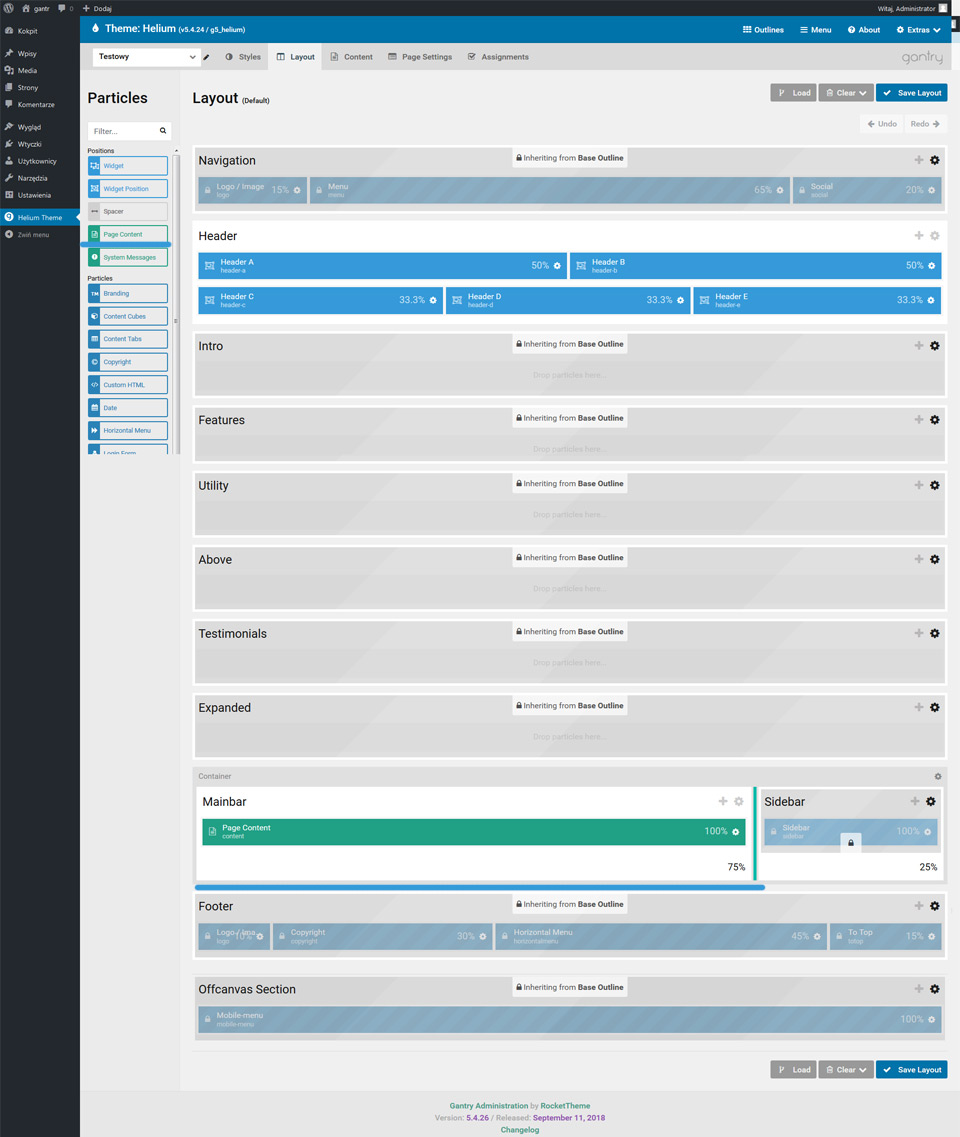
Task: Click pencil icon to rename outline
Action: (x=207, y=57)
